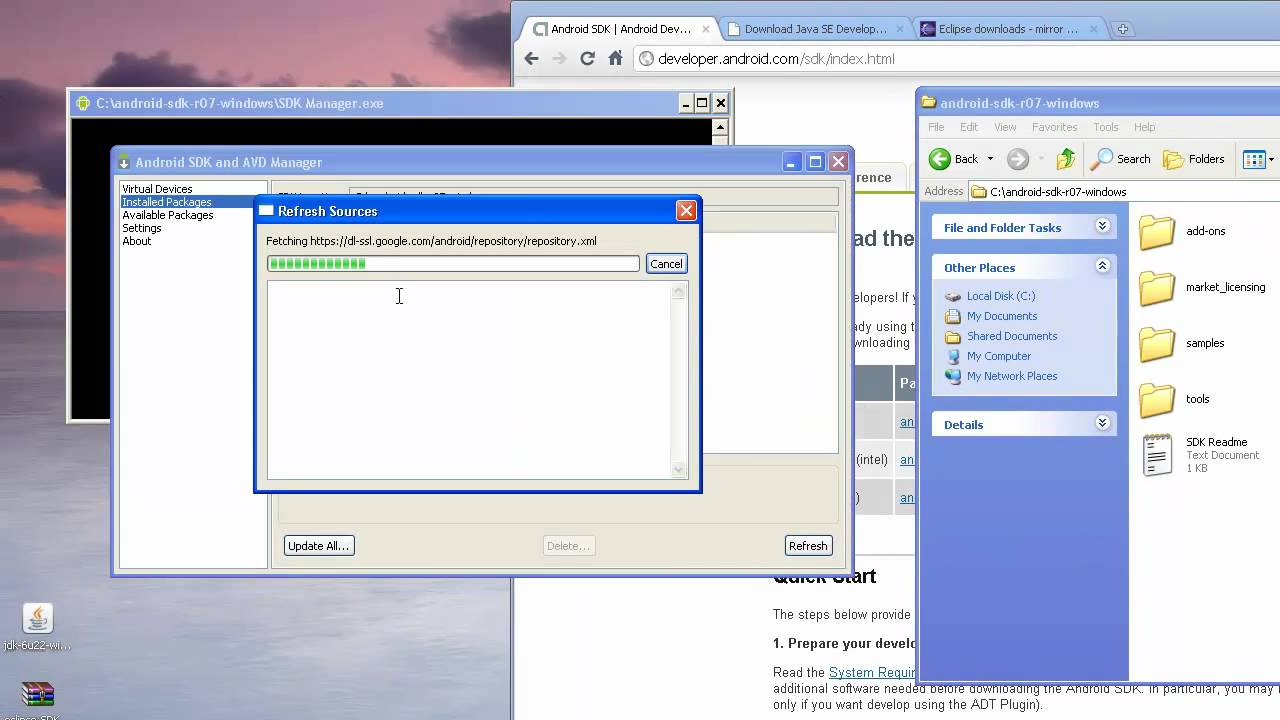Open a new browser tab
Screen dimensions: 1280x720
[x=1122, y=29]
